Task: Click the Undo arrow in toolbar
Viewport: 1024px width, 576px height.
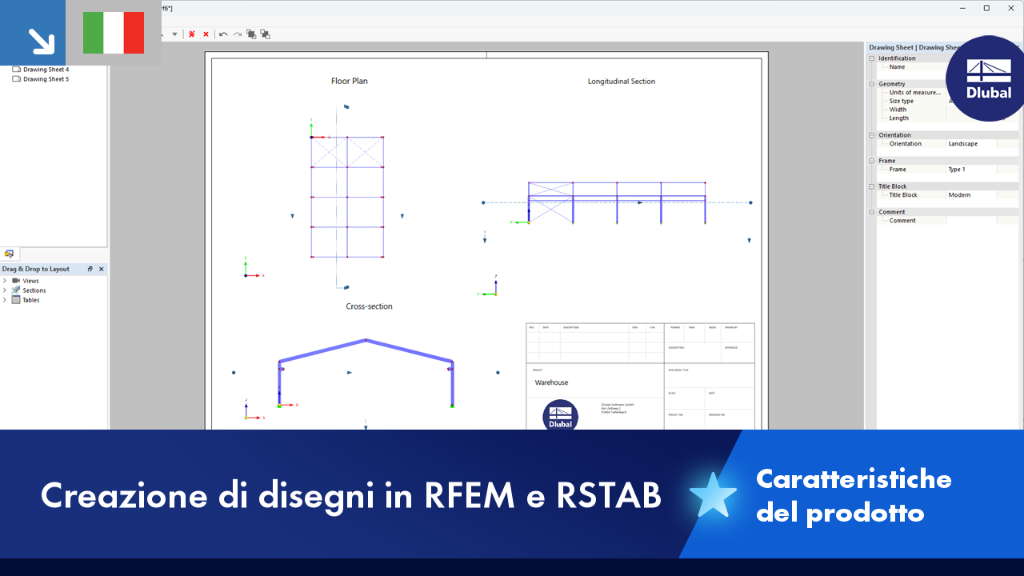Action: pos(223,34)
